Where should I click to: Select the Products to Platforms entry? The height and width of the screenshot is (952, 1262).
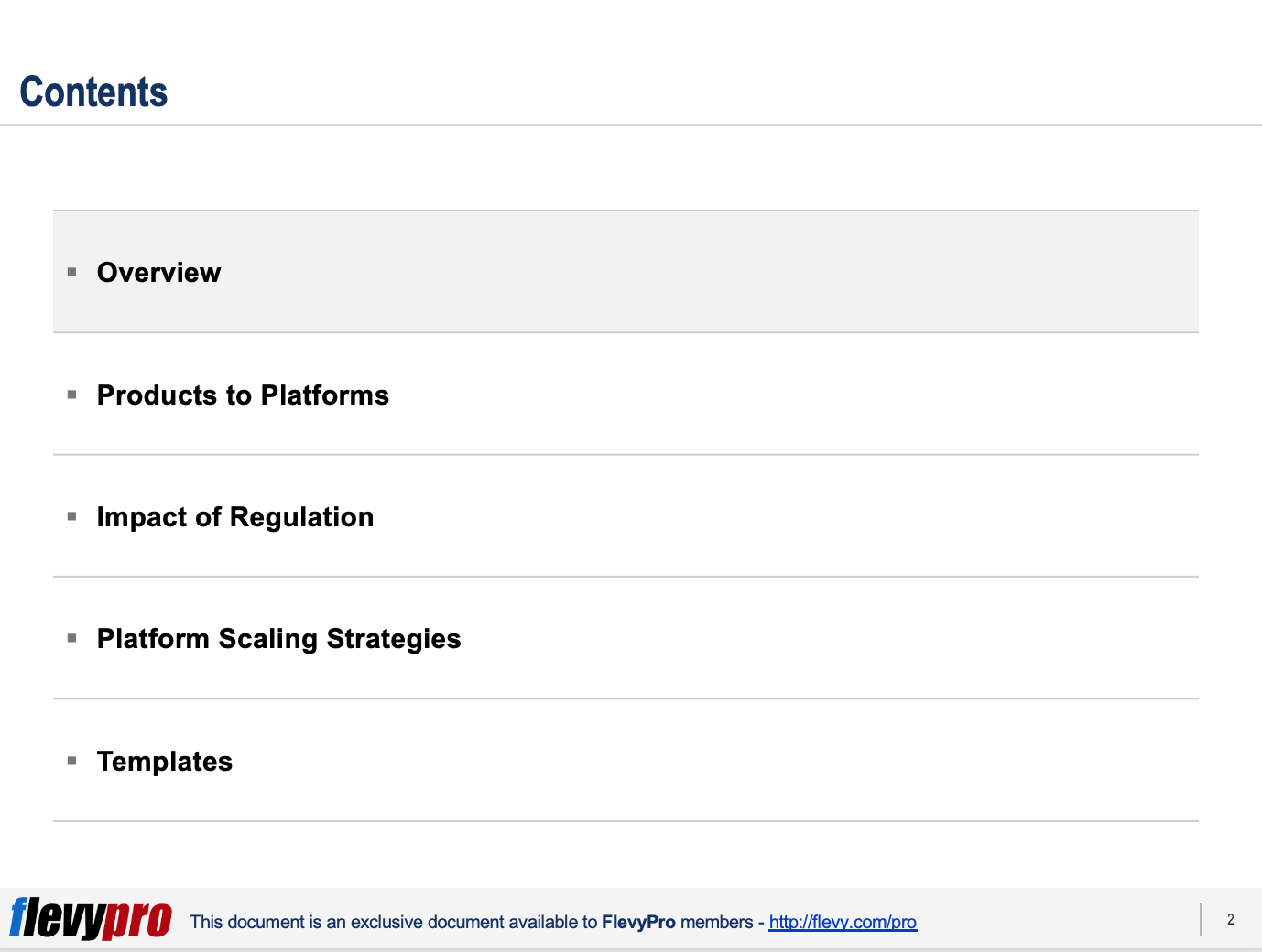pyautogui.click(x=243, y=395)
